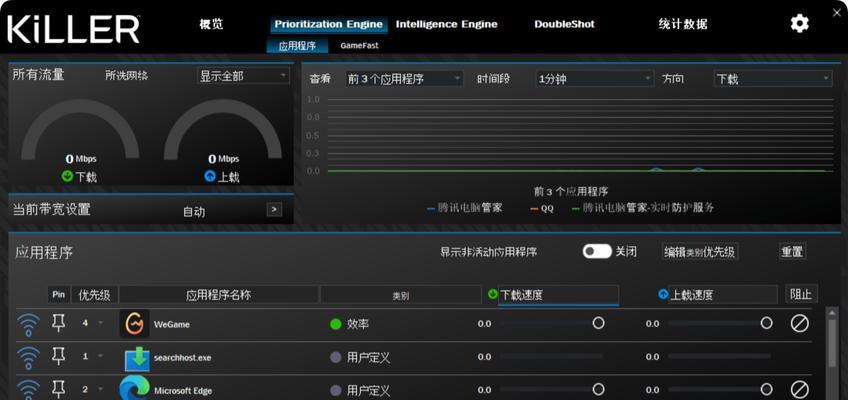Click the 编辑类别优先级 button
The image size is (848, 400).
700,252
